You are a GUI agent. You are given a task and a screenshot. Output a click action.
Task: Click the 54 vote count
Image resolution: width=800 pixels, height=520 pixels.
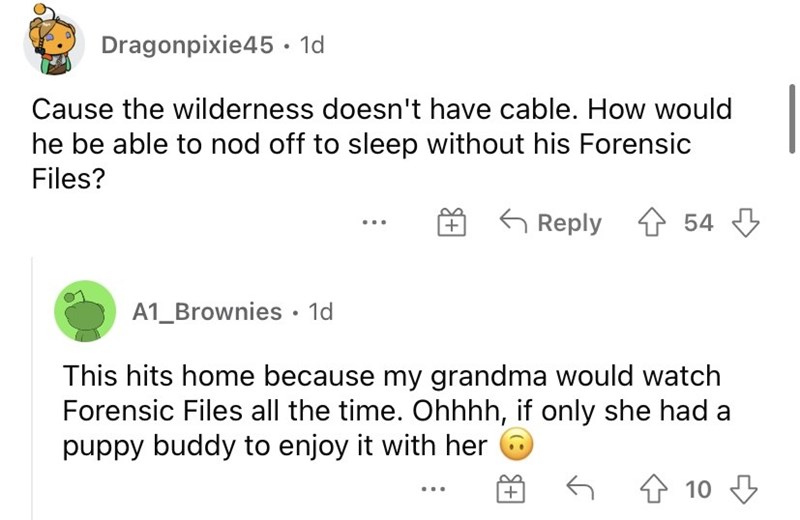(x=698, y=222)
